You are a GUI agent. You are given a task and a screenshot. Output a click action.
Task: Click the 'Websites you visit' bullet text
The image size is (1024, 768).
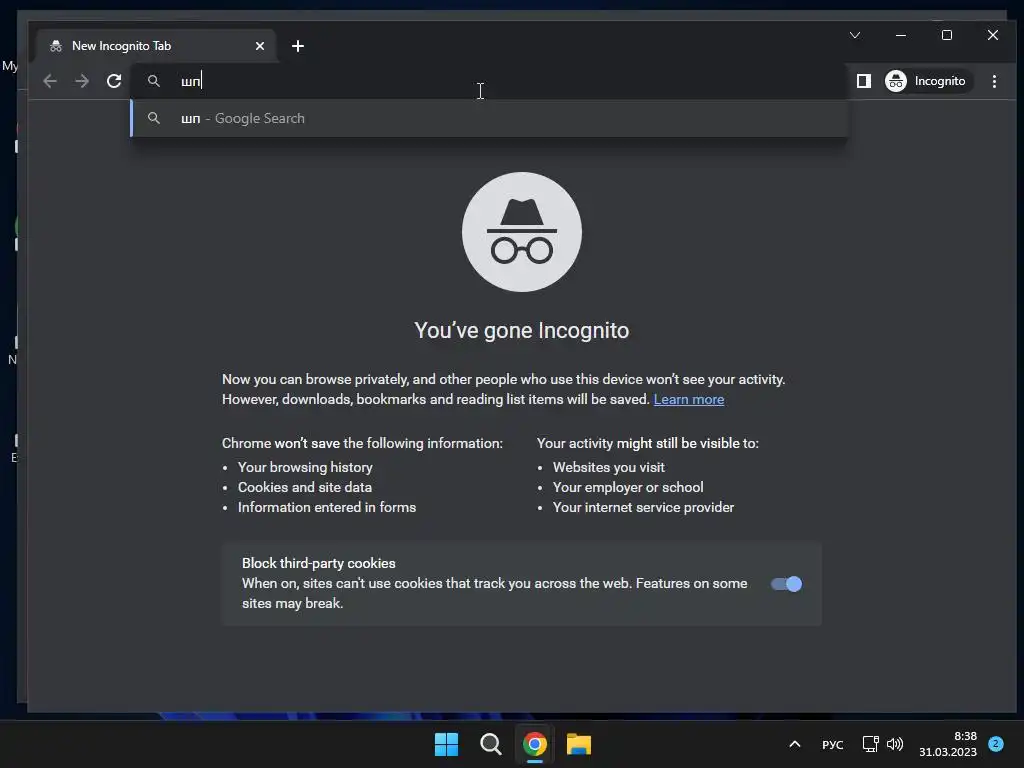tap(609, 467)
